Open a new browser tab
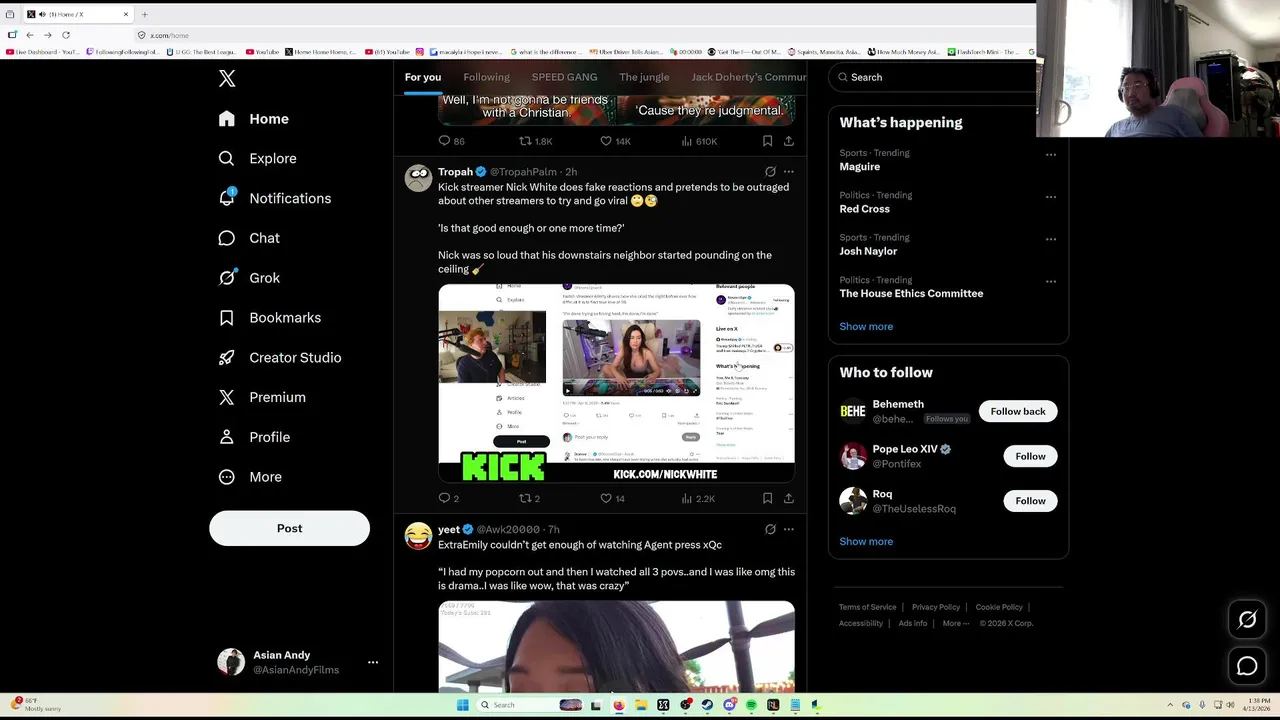 [144, 14]
